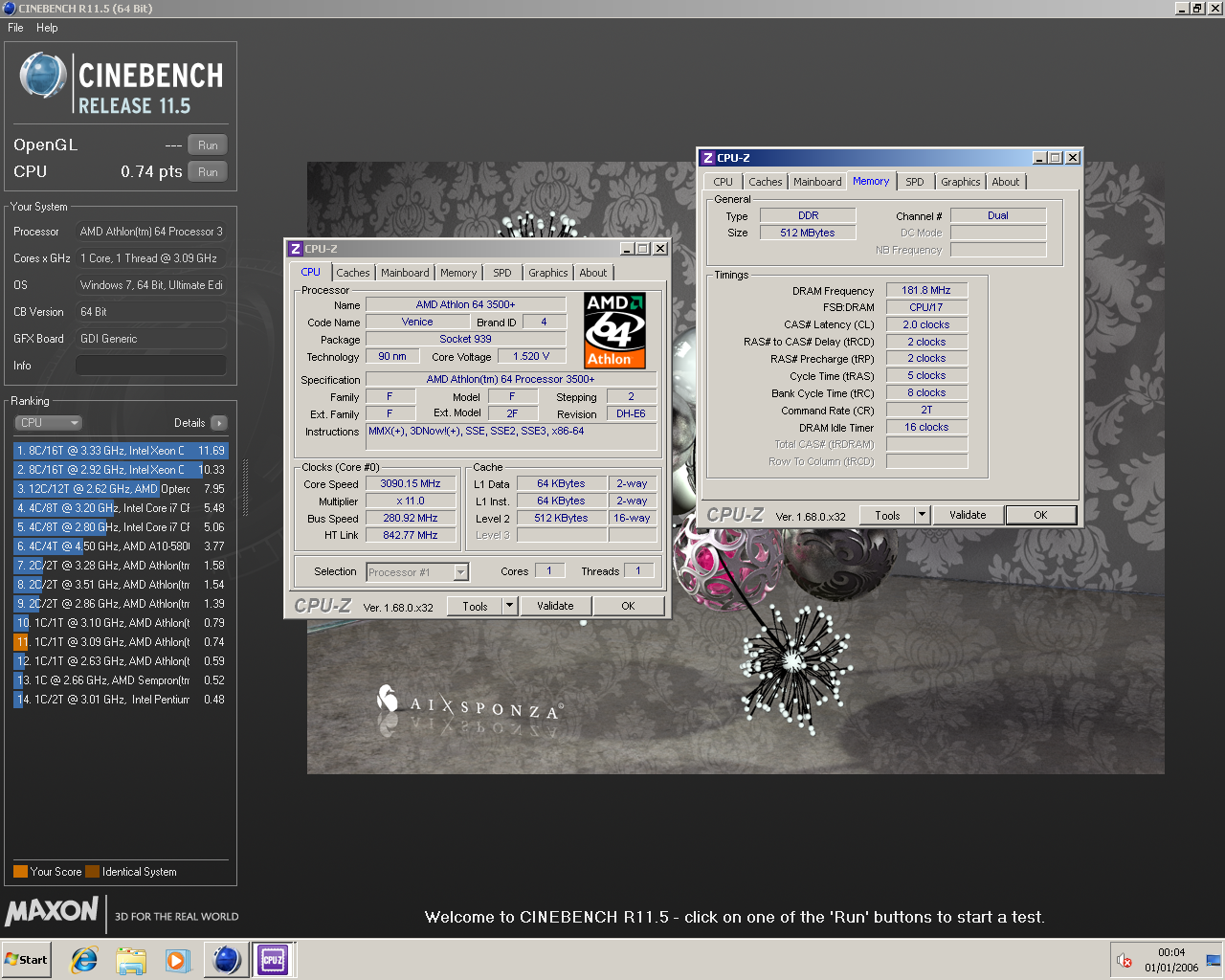Click Tools button in CPU-Z CPU window
The height and width of the screenshot is (980, 1225).
pyautogui.click(x=475, y=606)
